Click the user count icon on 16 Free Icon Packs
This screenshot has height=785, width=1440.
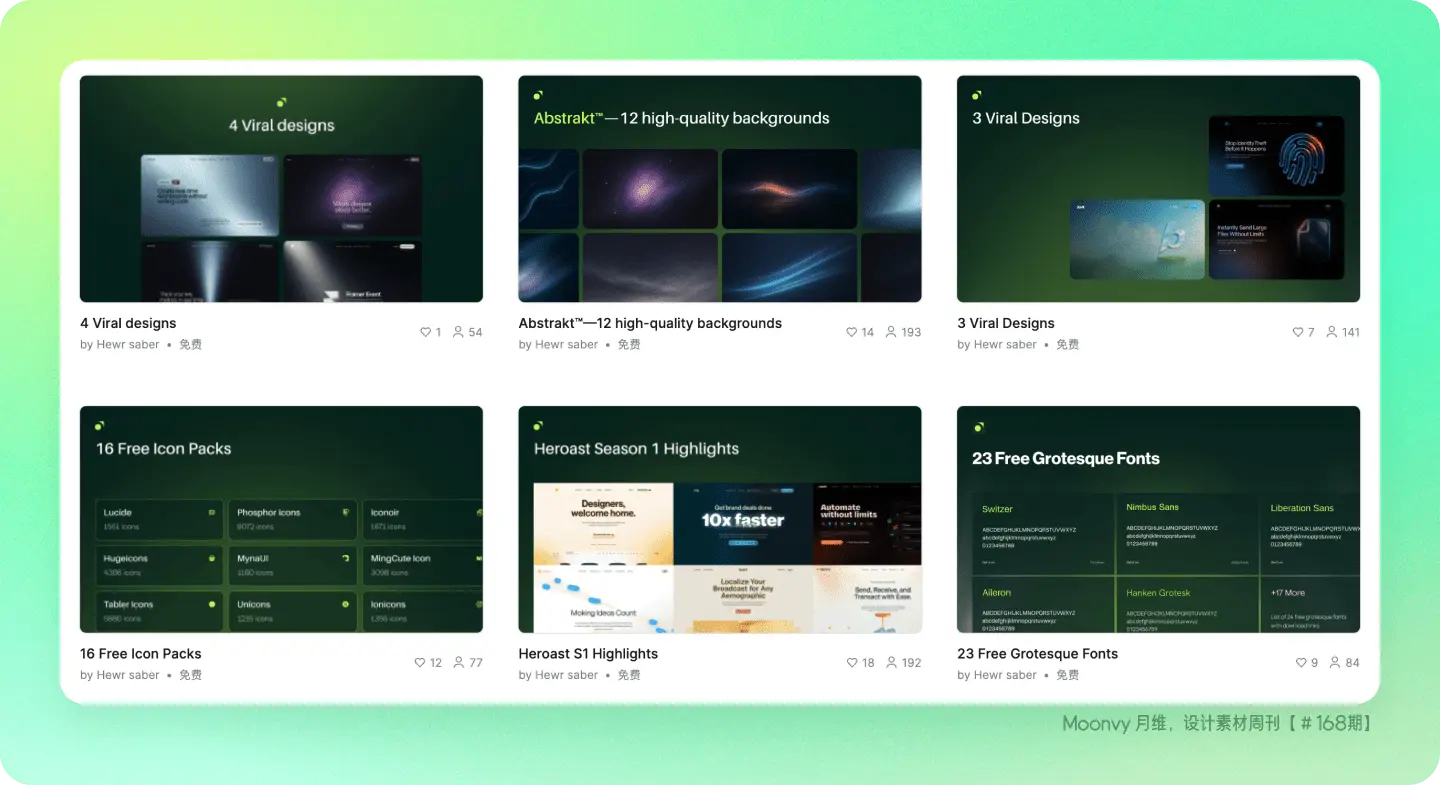click(459, 662)
